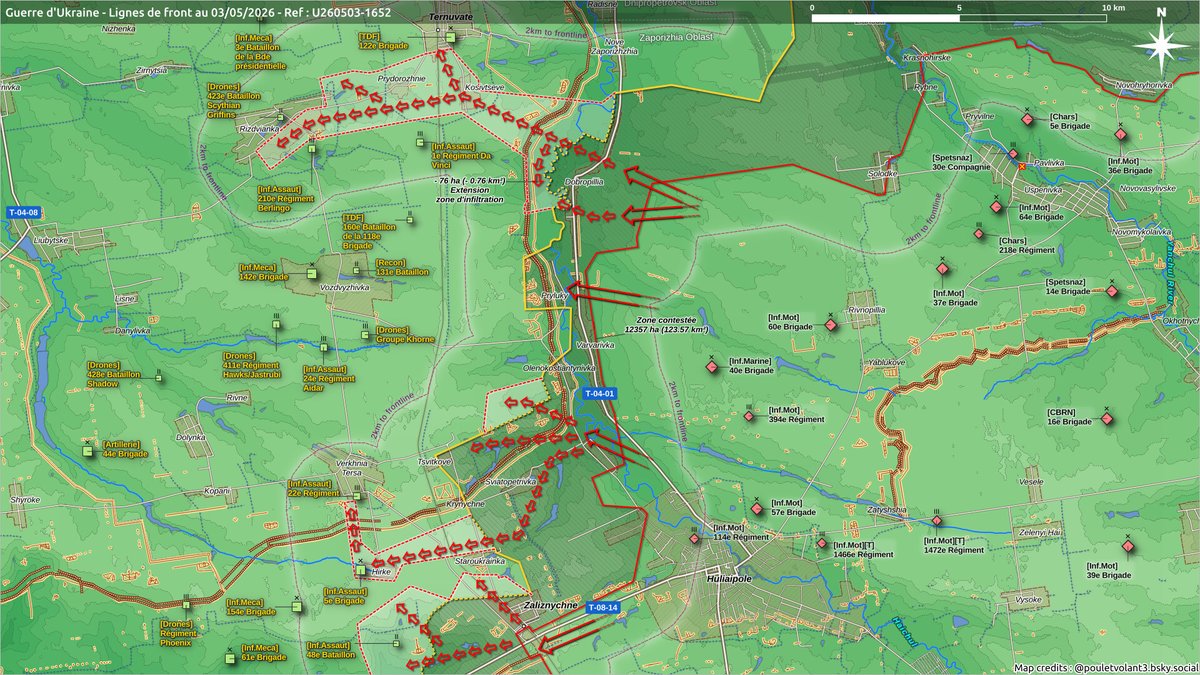The image size is (1200, 675).
Task: Click the 'Liubytske' village label
Action: [49, 240]
